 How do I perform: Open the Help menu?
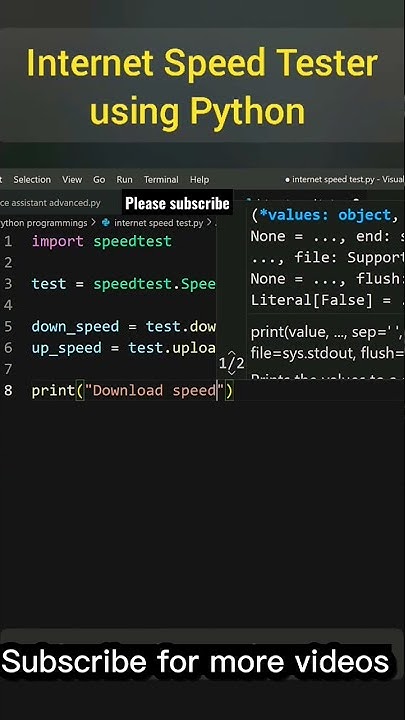coord(199,180)
